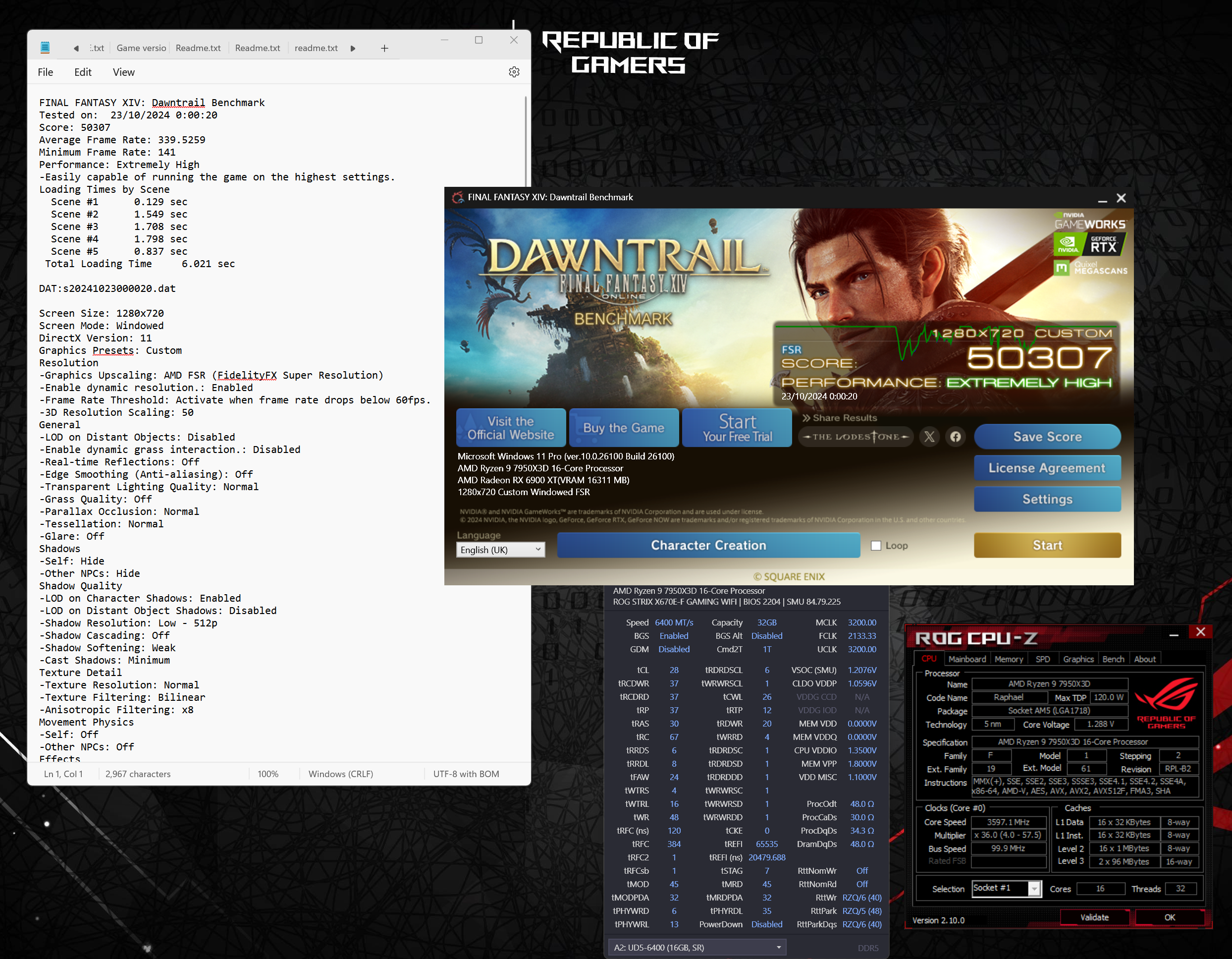This screenshot has height=959, width=1232.
Task: Open the Bench tab in CPU-Z
Action: pyautogui.click(x=1113, y=659)
